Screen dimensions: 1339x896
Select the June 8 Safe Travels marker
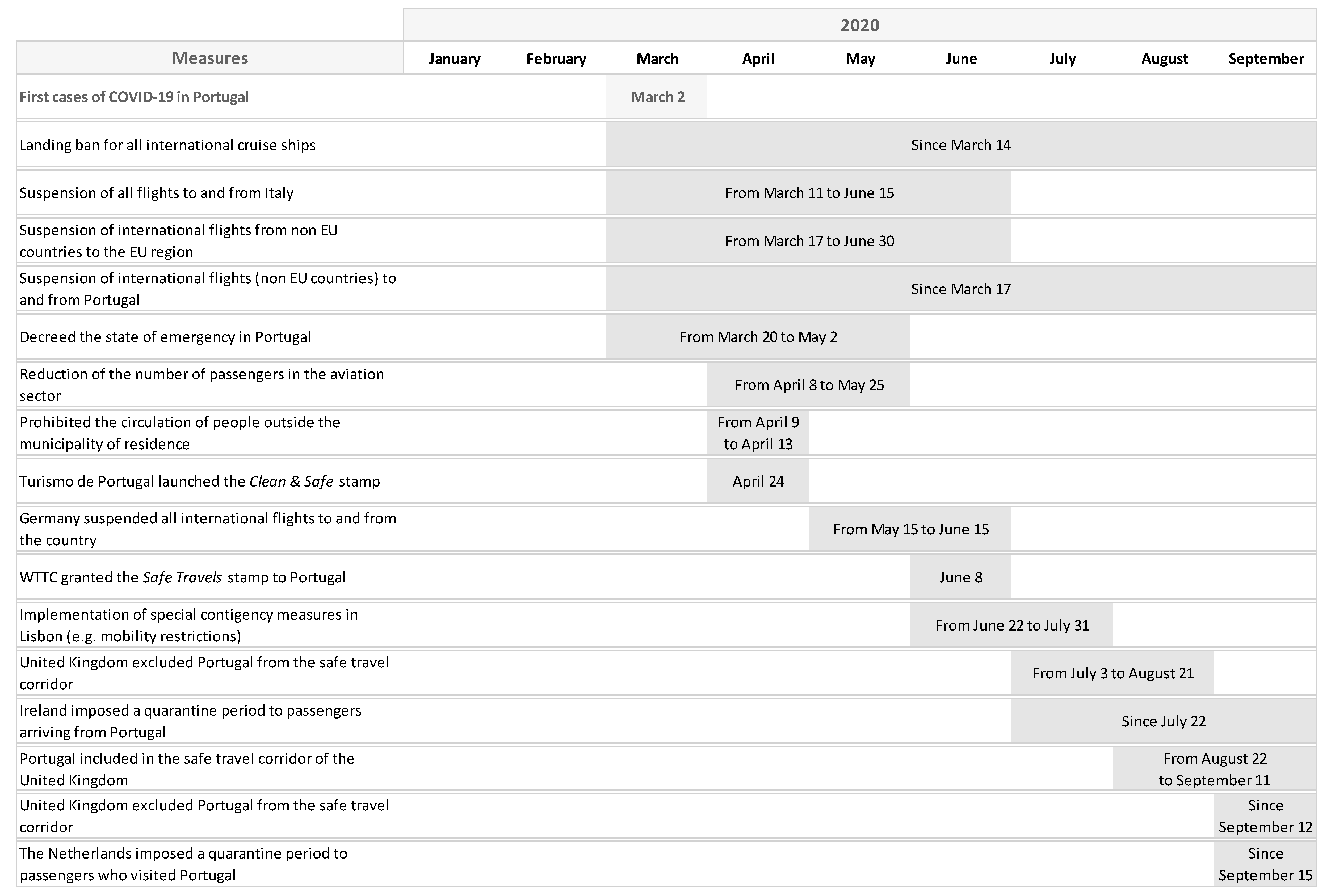click(960, 577)
